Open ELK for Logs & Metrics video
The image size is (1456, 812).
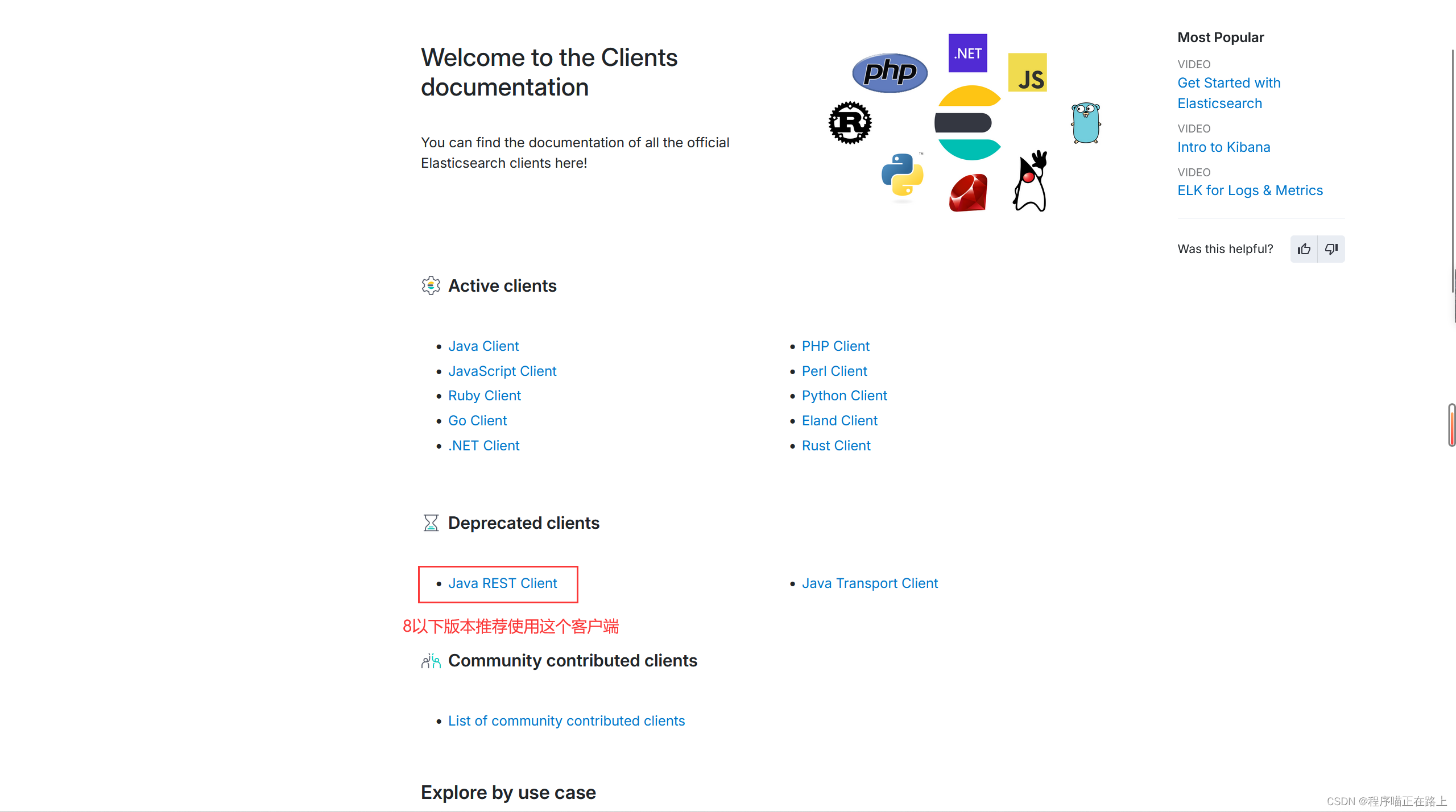(x=1250, y=190)
